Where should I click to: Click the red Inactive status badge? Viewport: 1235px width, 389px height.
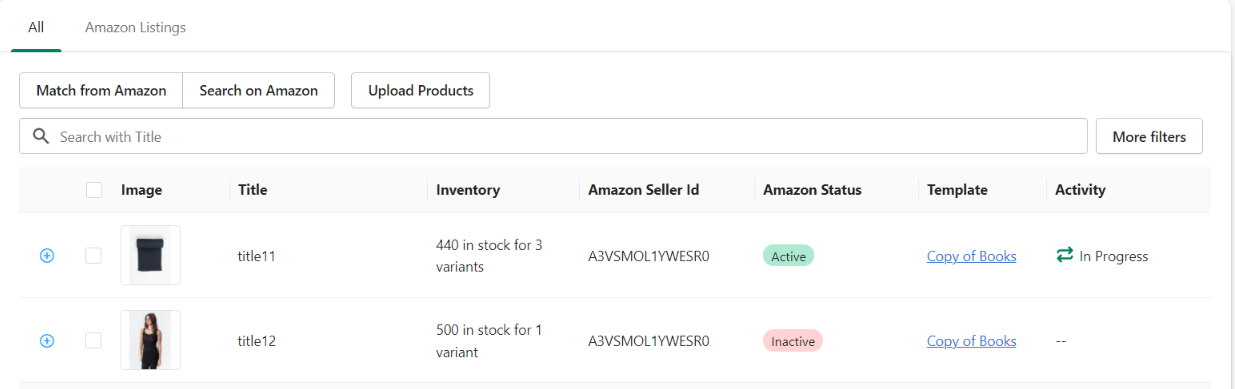[793, 341]
